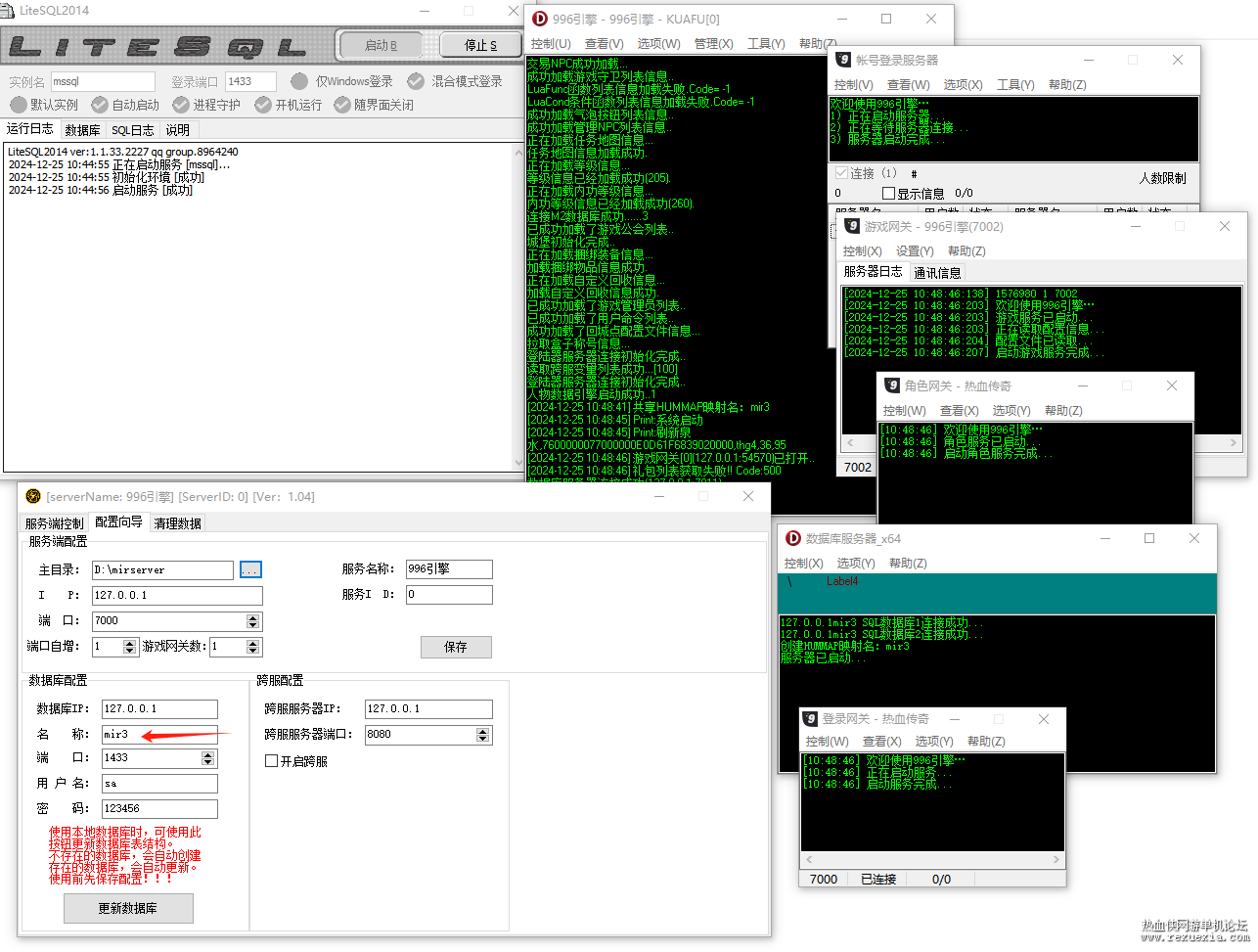Open 查看(X) menu in 登录网关
Image resolution: width=1258 pixels, height=952 pixels.
pos(881,742)
